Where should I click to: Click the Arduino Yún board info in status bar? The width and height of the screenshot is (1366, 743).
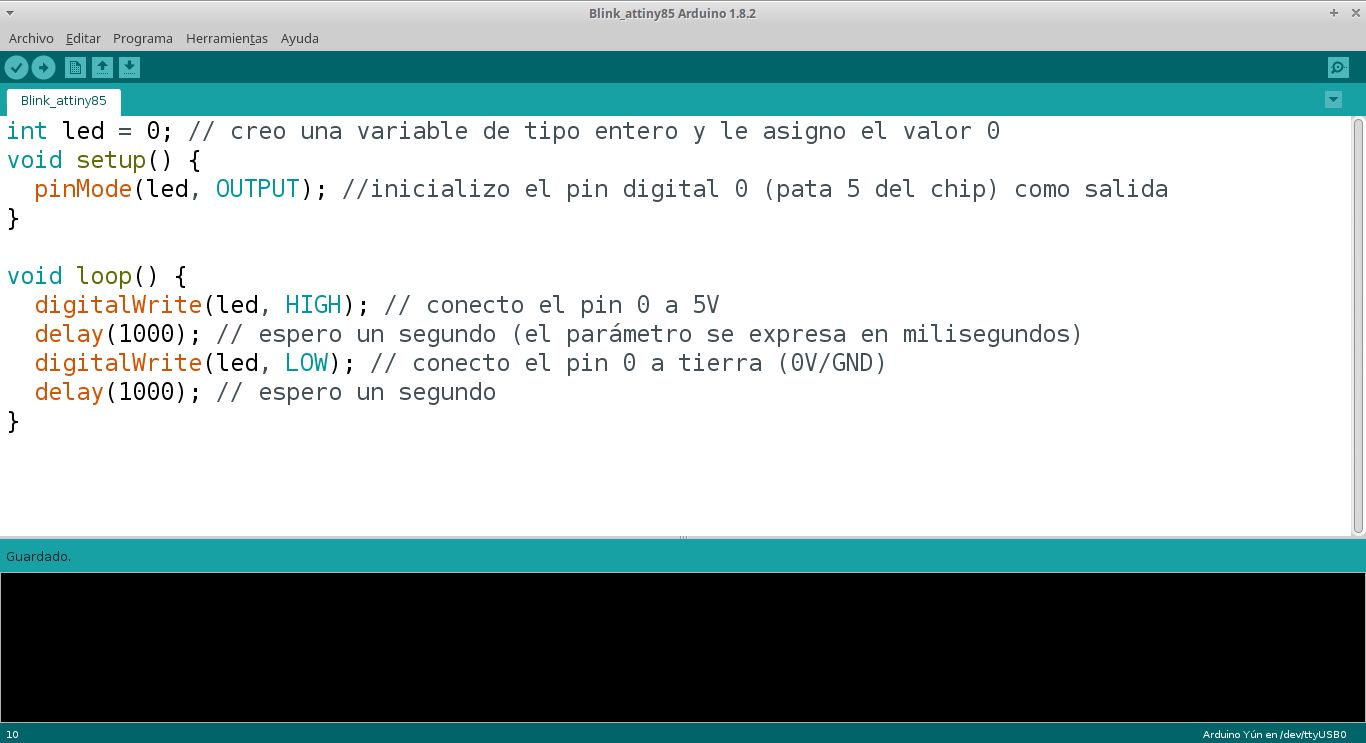(x=1273, y=734)
